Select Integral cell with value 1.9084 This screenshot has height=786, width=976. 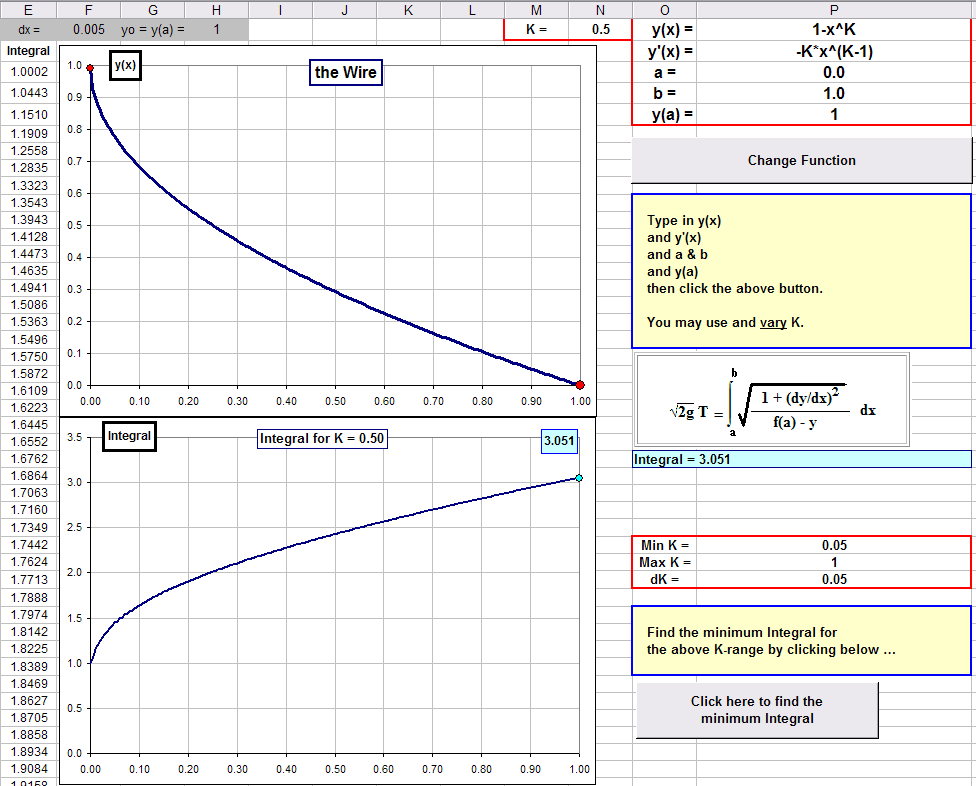[29, 769]
